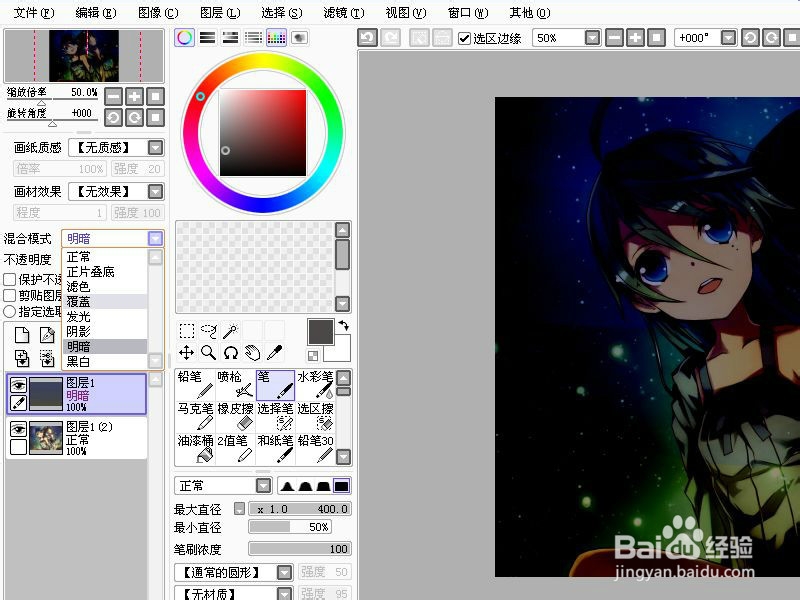800x600 pixels.
Task: Toggle the swatches palette icon
Action: 276,37
